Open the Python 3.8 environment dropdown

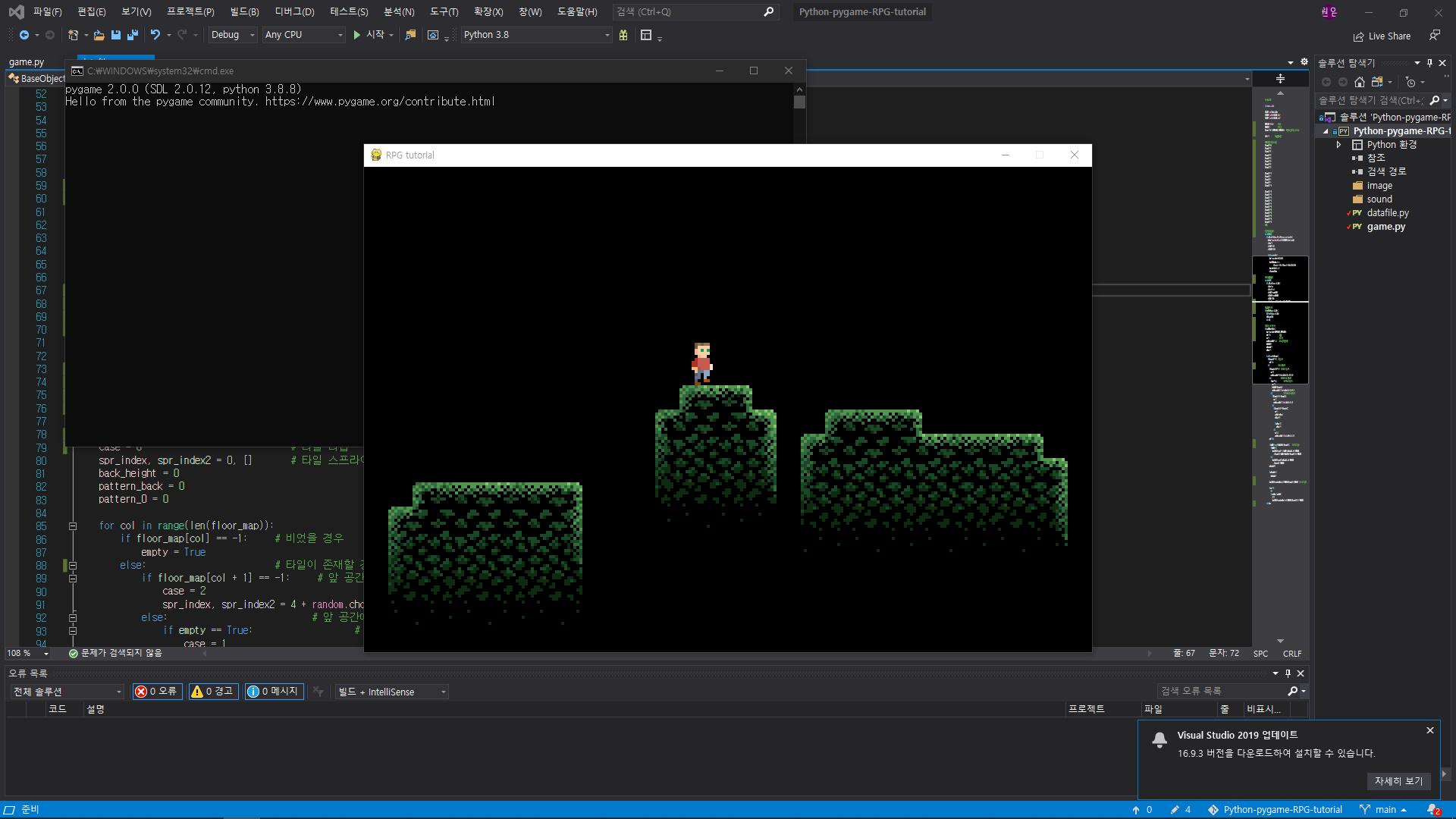(x=535, y=35)
